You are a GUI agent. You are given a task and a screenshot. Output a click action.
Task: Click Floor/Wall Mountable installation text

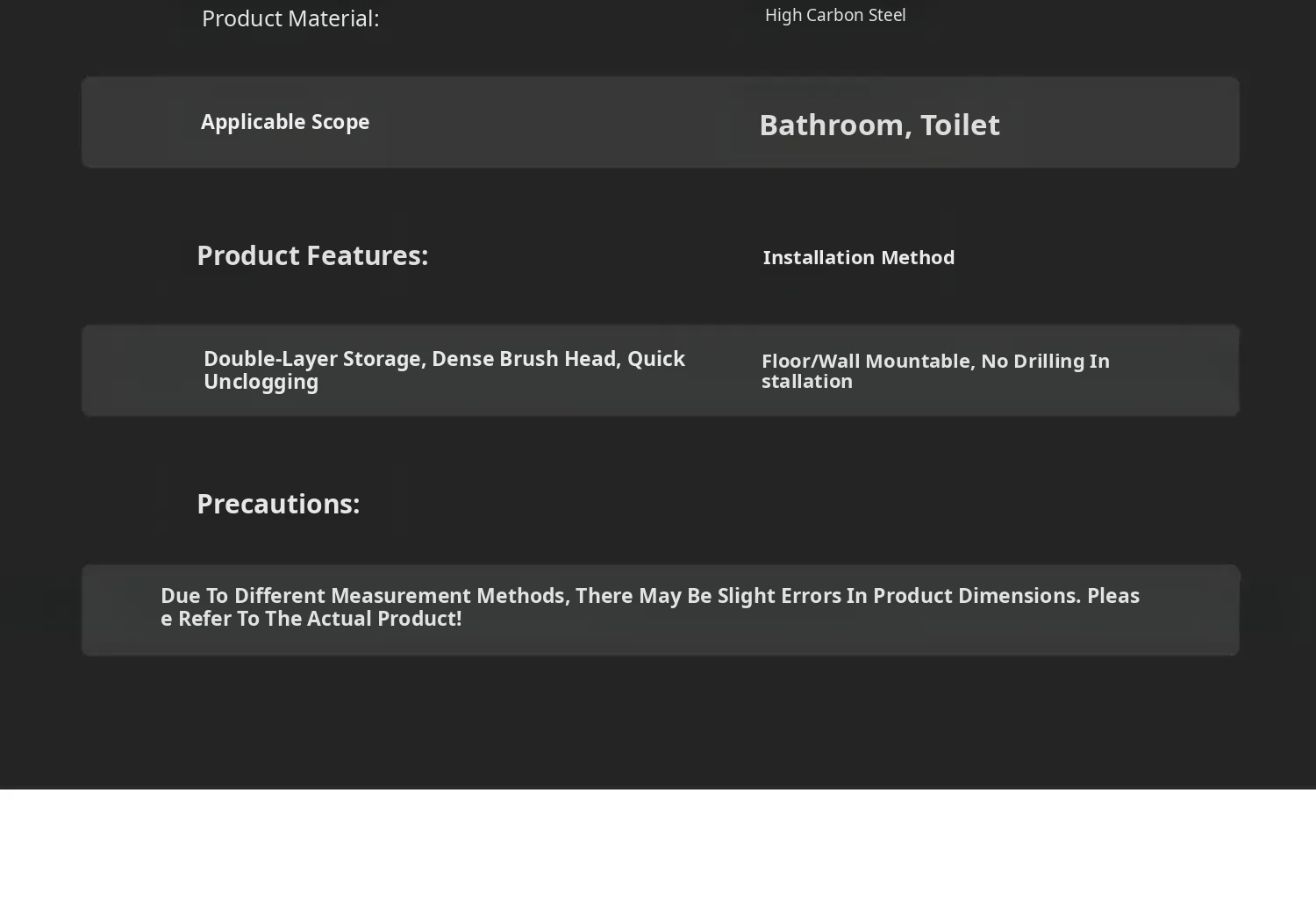[867, 361]
